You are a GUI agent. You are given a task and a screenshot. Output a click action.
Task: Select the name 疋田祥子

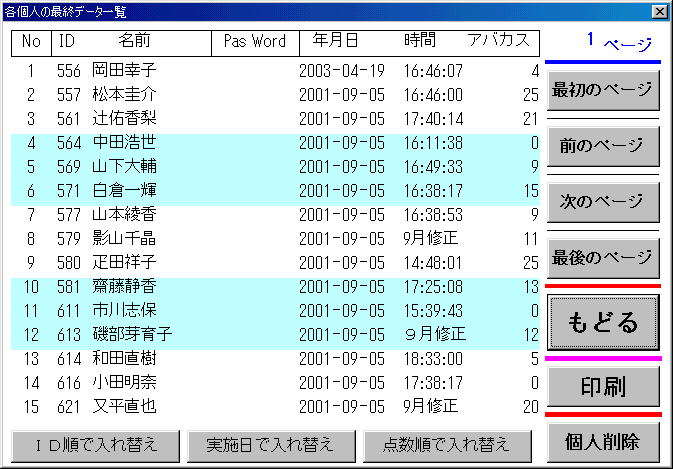[x=124, y=263]
